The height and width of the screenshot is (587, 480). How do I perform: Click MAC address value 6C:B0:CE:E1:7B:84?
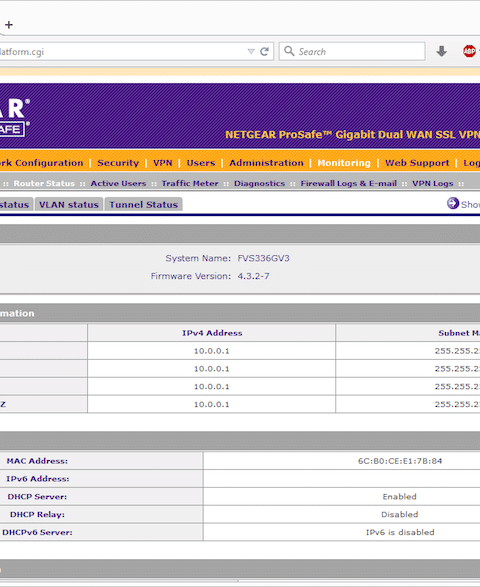tap(400, 461)
